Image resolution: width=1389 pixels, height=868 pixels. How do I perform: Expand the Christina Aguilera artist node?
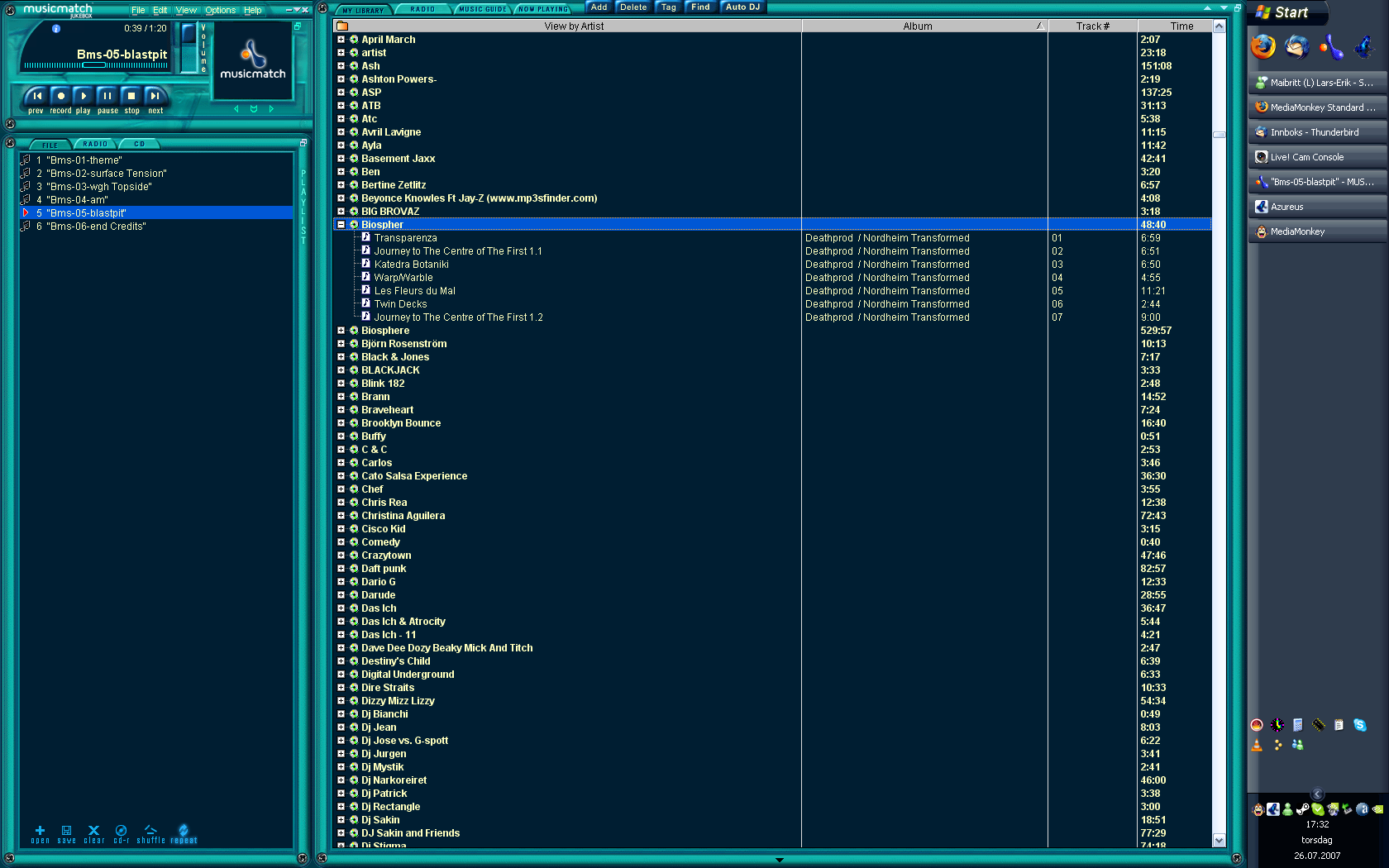341,516
